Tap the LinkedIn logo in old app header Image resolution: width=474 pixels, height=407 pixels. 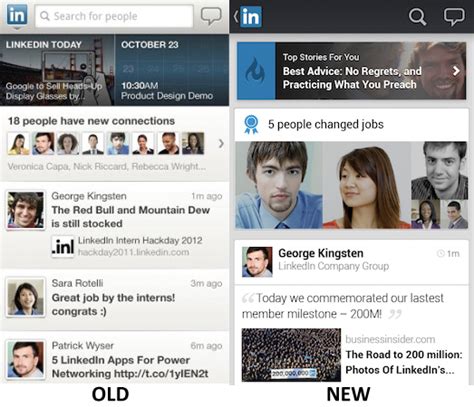click(17, 15)
